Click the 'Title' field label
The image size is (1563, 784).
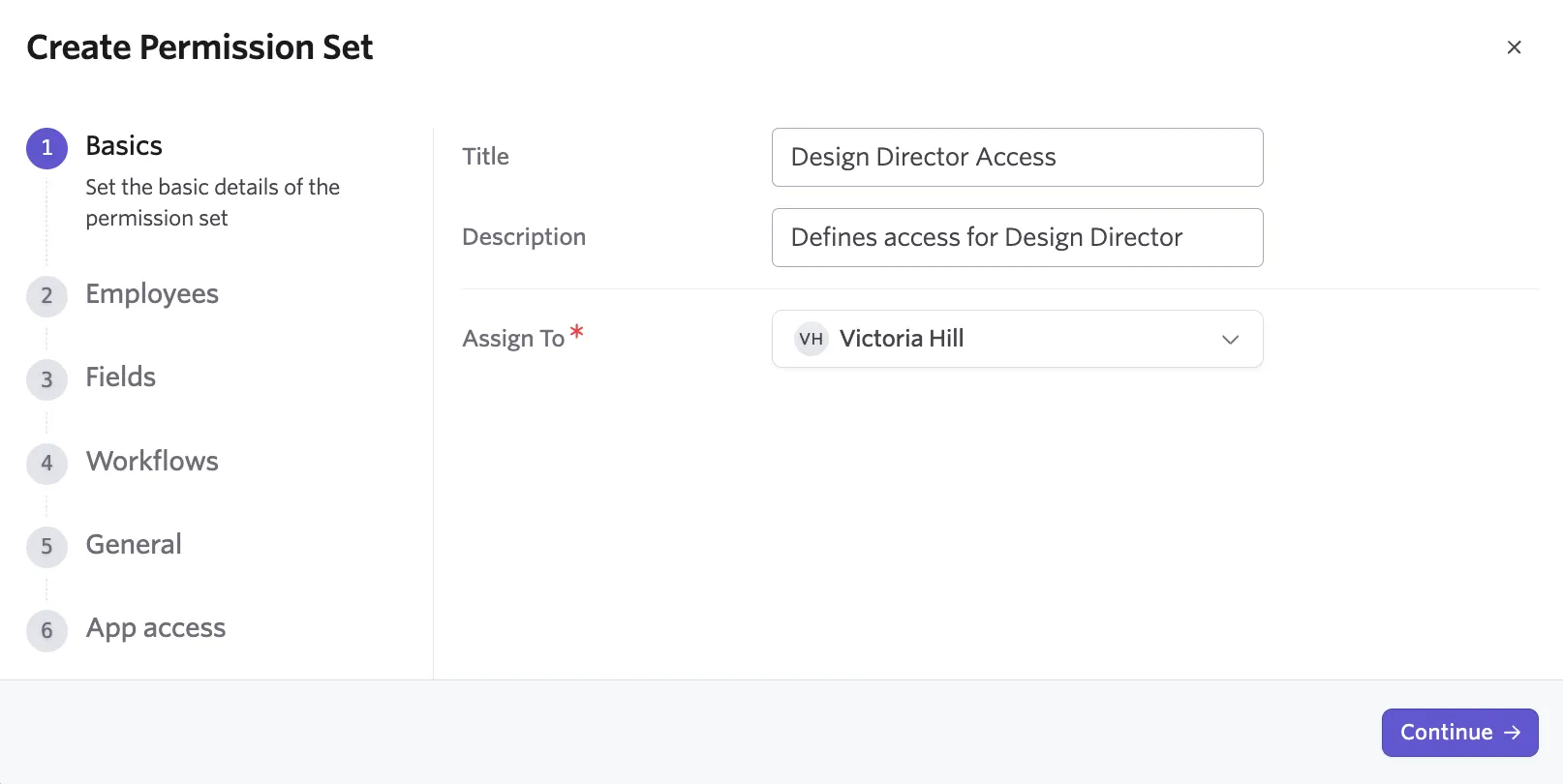point(485,157)
